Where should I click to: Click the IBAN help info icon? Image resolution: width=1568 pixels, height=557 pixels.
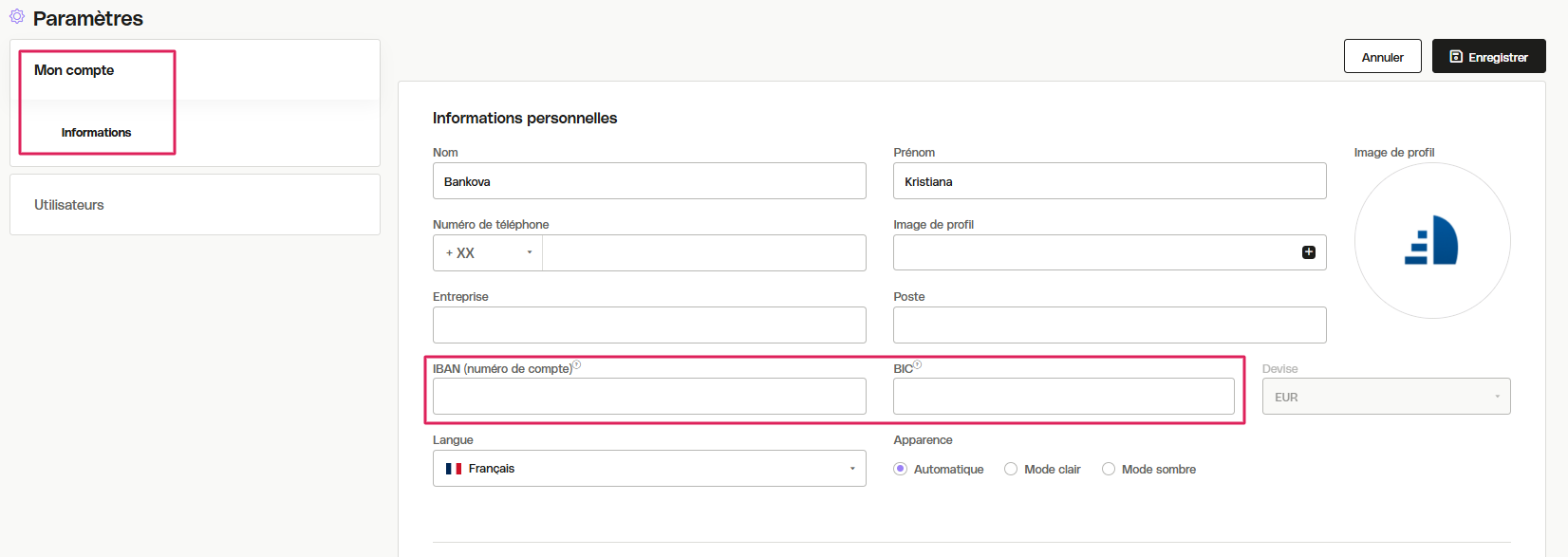coord(576,364)
